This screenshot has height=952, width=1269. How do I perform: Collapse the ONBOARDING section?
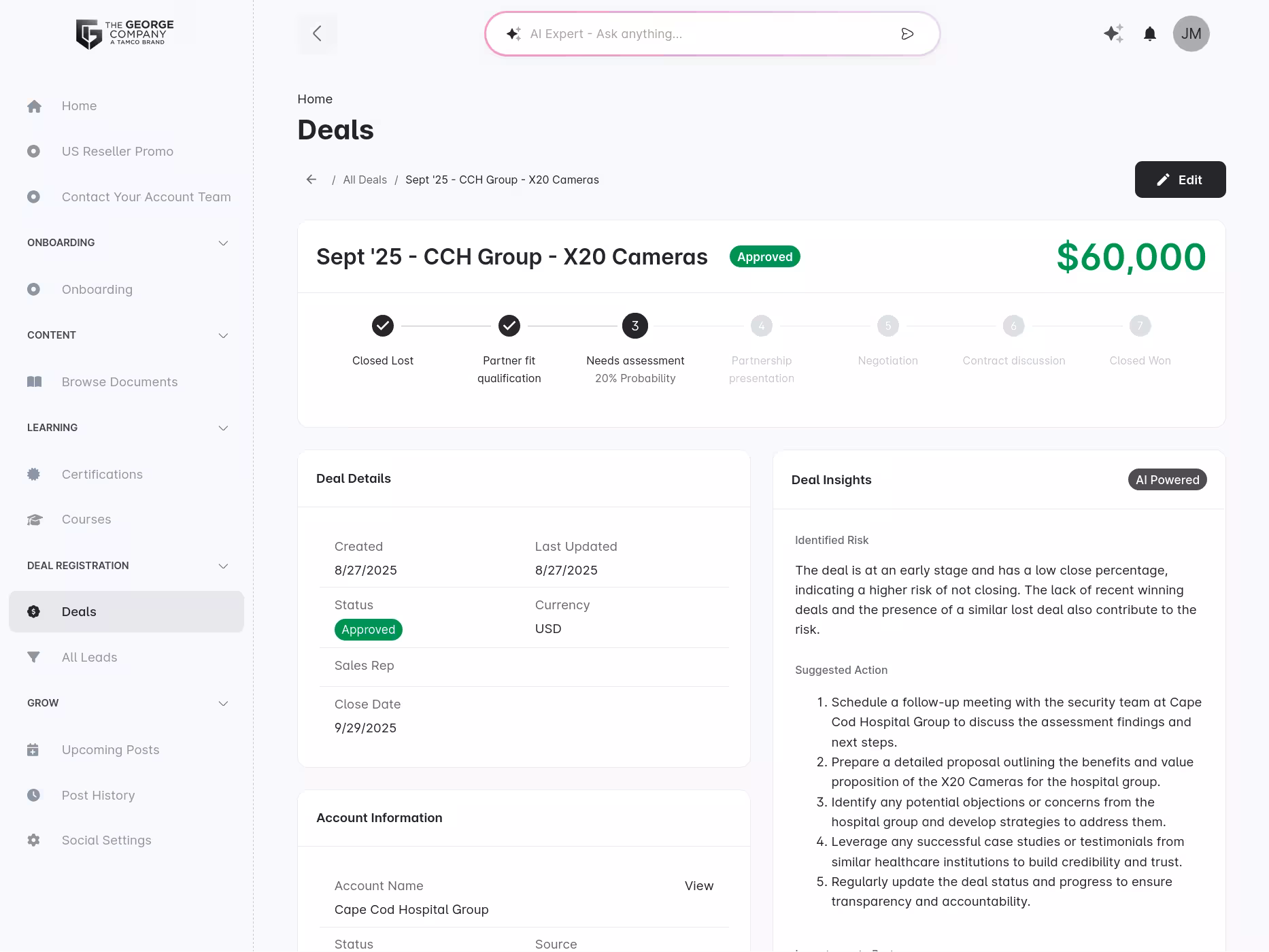(224, 243)
